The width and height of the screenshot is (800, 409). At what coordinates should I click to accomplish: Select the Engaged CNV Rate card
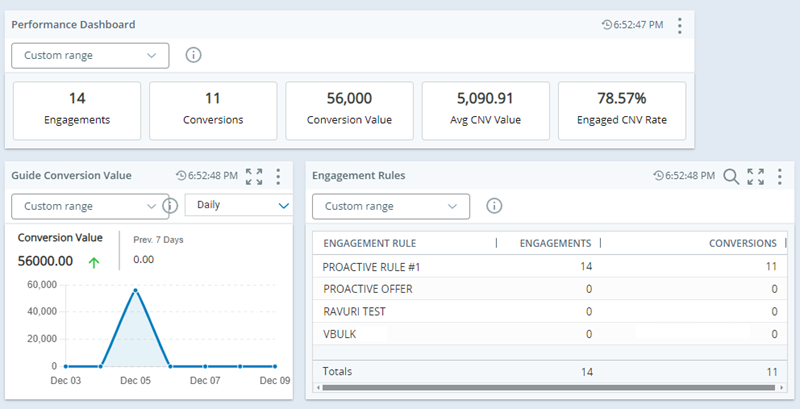pyautogui.click(x=622, y=111)
